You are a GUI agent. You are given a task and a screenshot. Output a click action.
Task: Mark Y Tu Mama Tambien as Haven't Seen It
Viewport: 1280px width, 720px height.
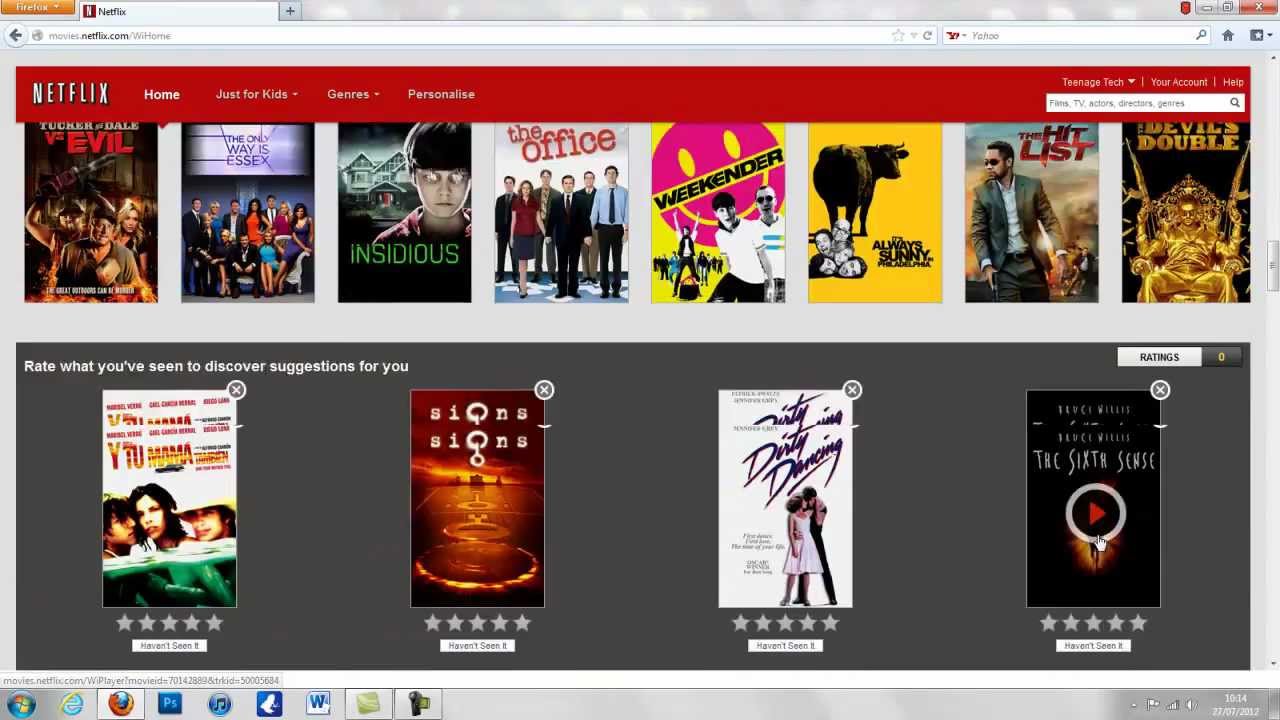[169, 645]
